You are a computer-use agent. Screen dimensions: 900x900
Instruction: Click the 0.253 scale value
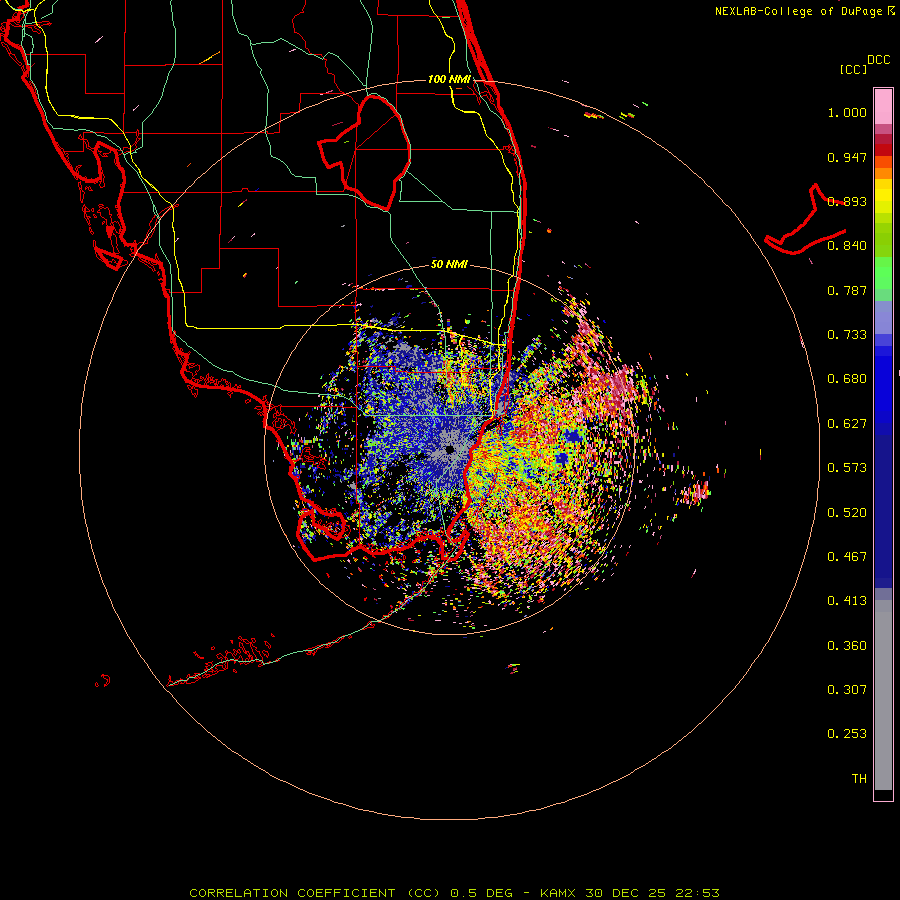coord(847,734)
